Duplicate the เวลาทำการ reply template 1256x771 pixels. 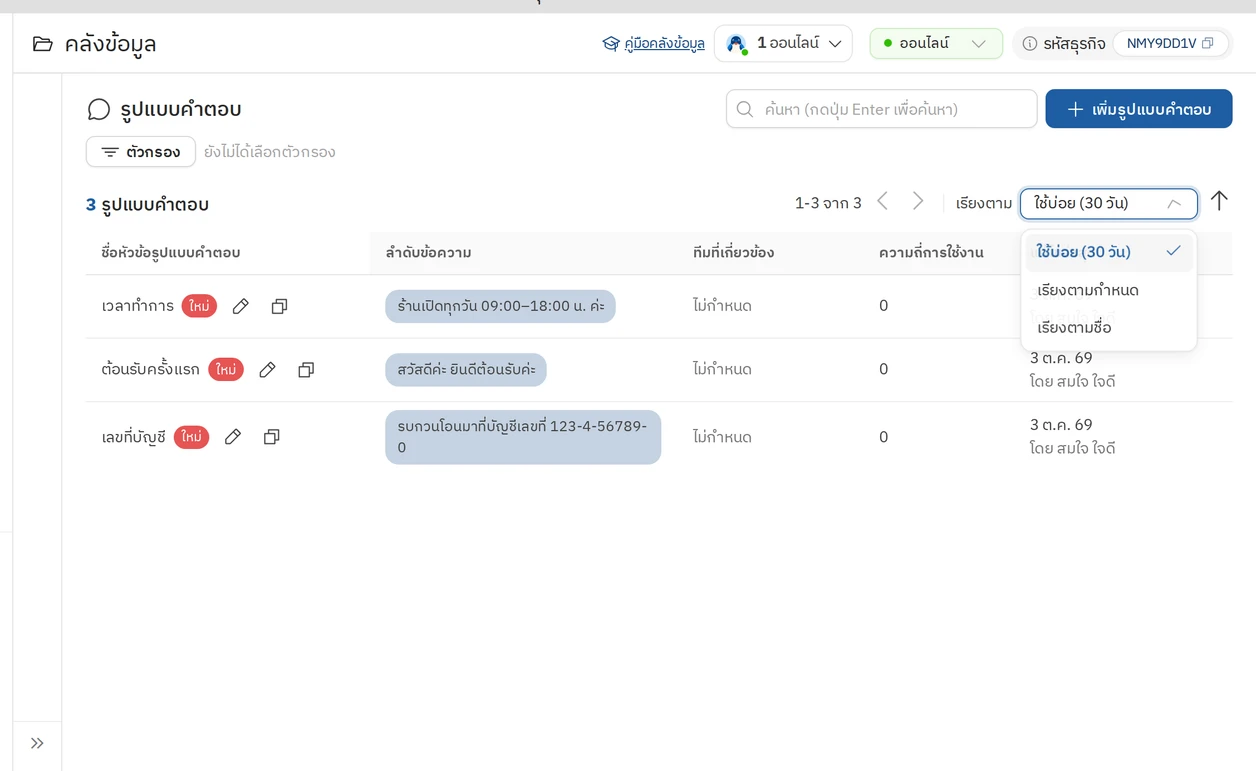[279, 306]
